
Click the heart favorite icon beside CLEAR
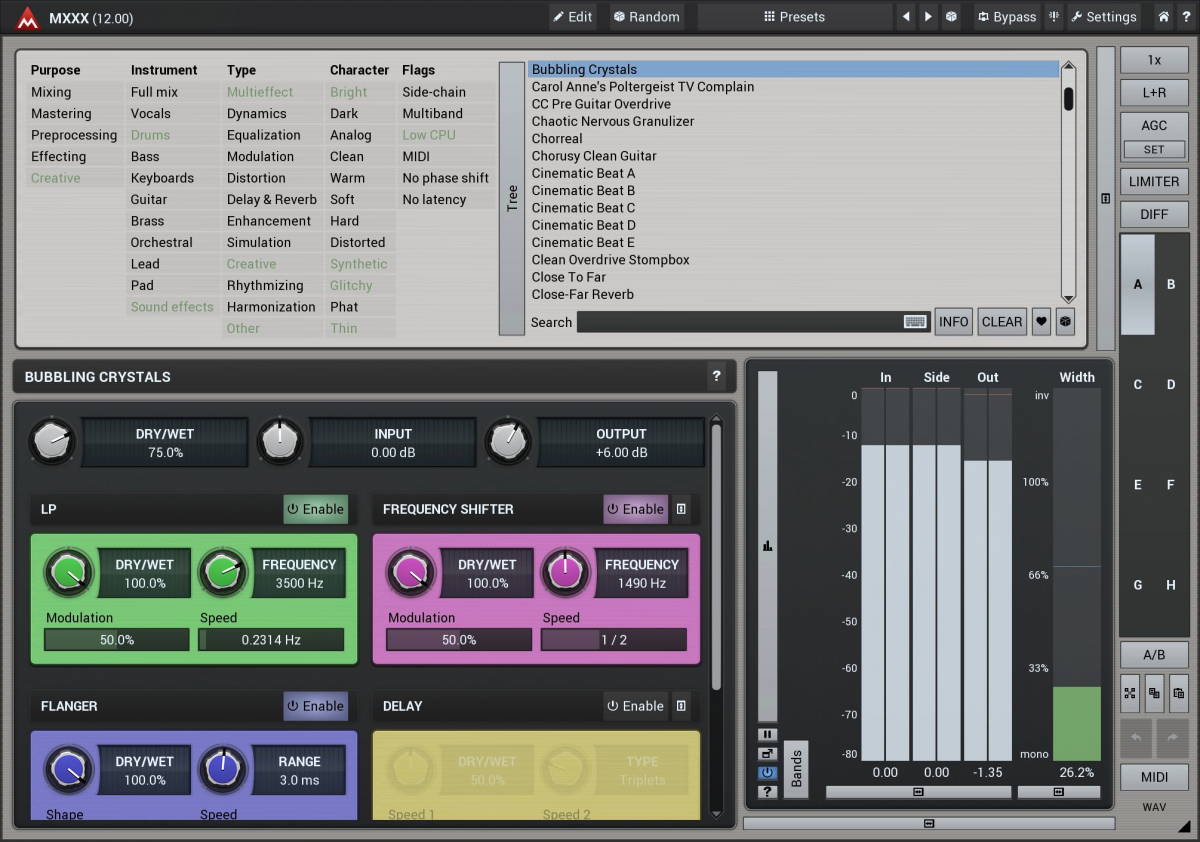click(1041, 322)
